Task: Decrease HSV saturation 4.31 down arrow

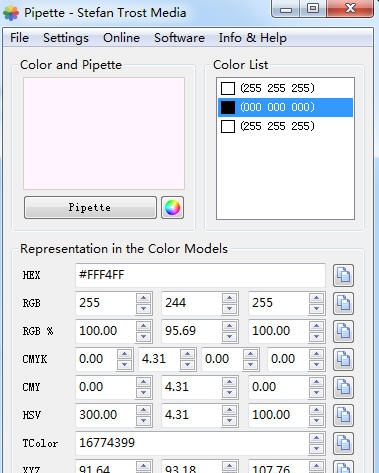Action: click(230, 421)
